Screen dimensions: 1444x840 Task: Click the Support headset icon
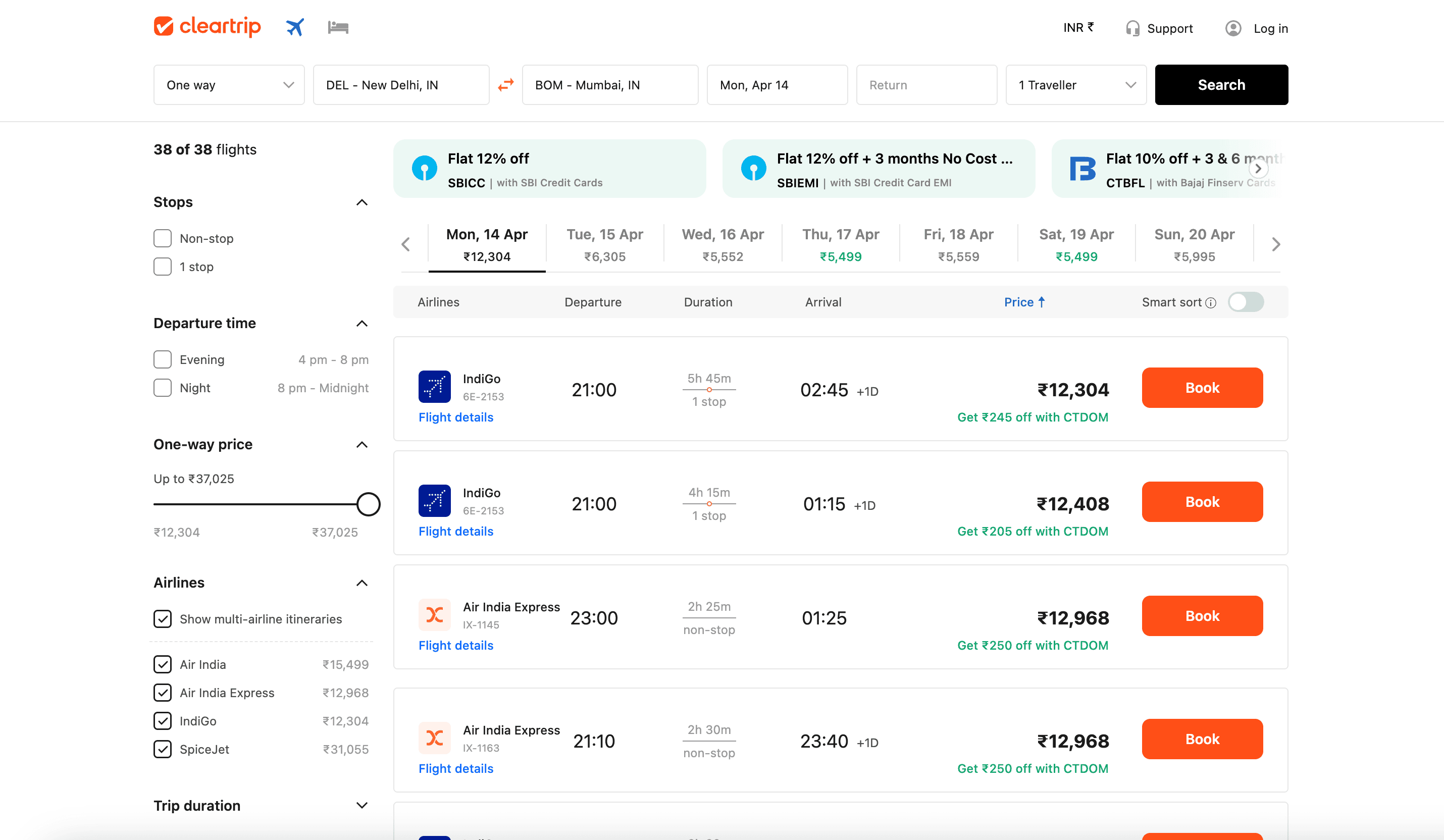[x=1132, y=28]
